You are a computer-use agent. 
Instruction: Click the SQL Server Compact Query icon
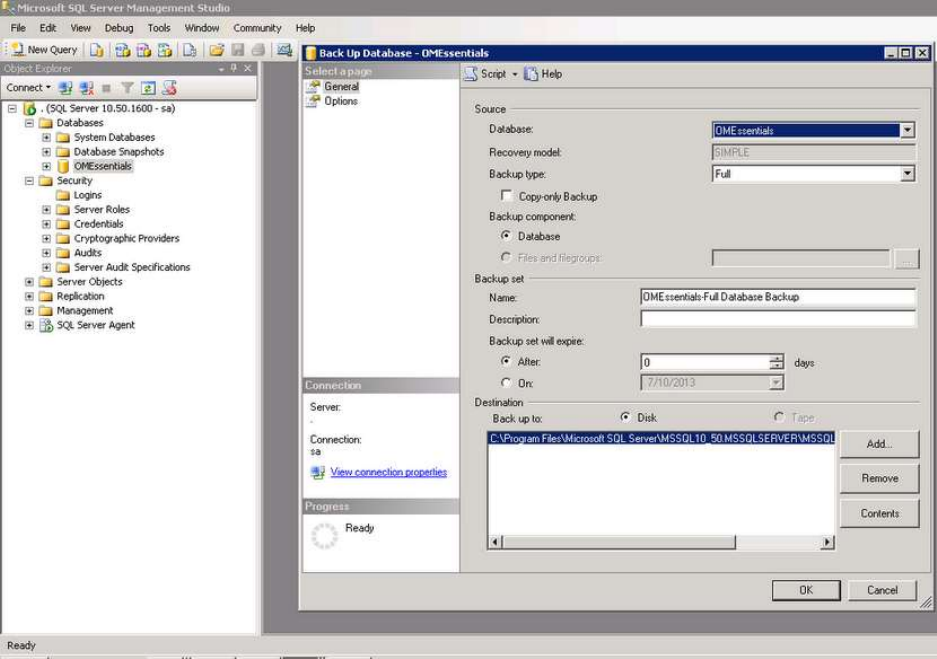[x=189, y=50]
